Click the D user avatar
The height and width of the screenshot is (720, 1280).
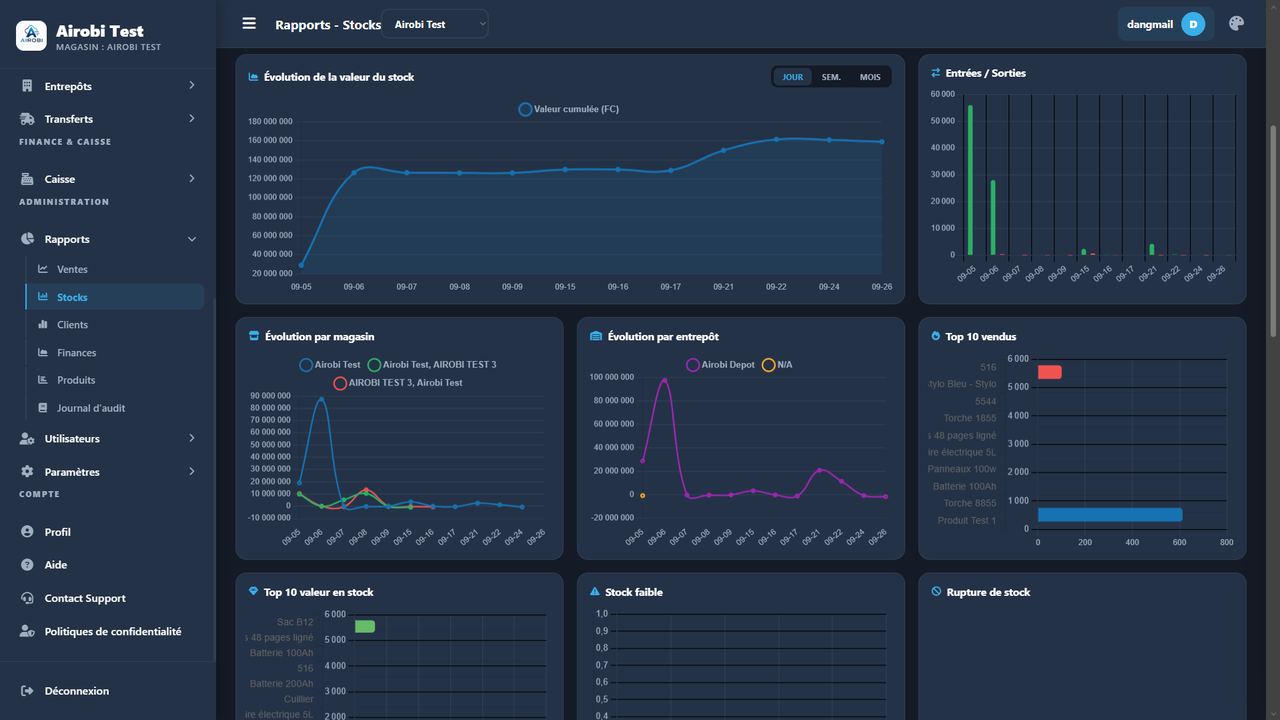tap(1193, 24)
